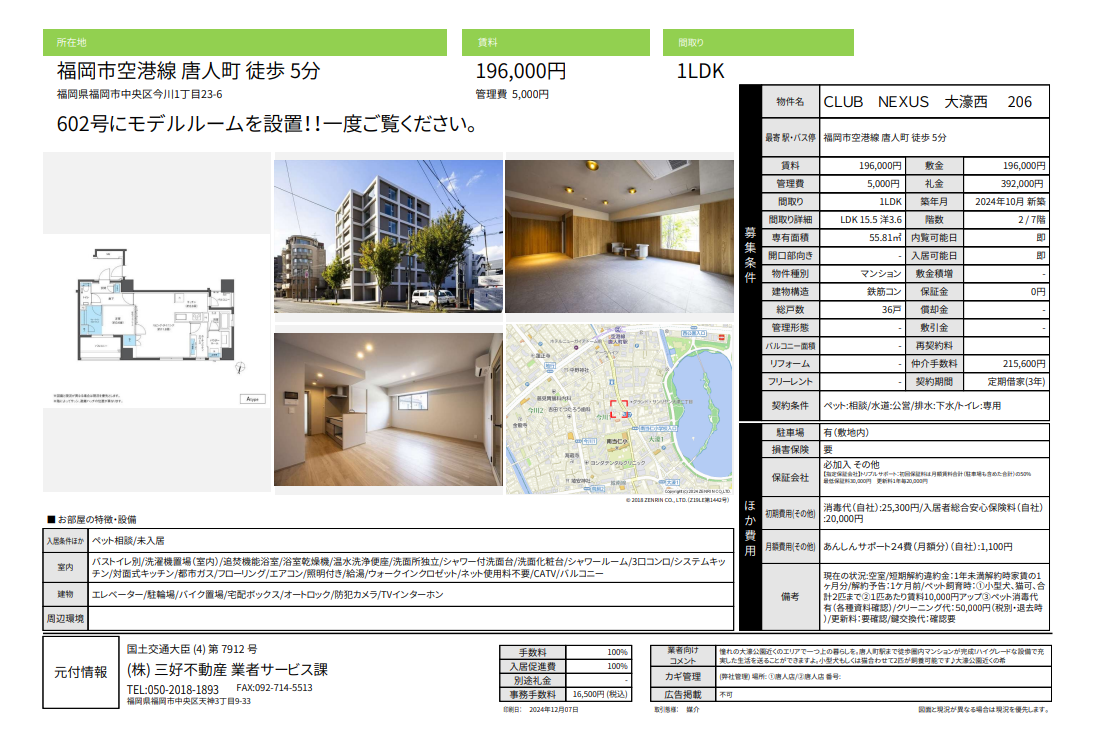Open the living room interior photo
The height and width of the screenshot is (752, 1105).
388,409
